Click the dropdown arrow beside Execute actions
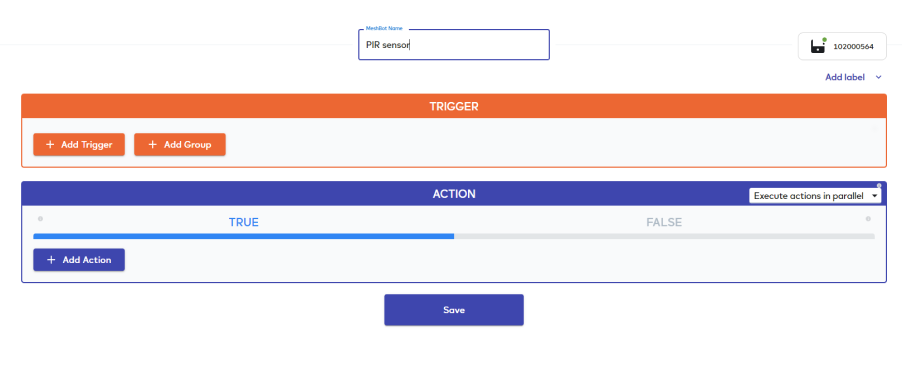 coord(875,196)
